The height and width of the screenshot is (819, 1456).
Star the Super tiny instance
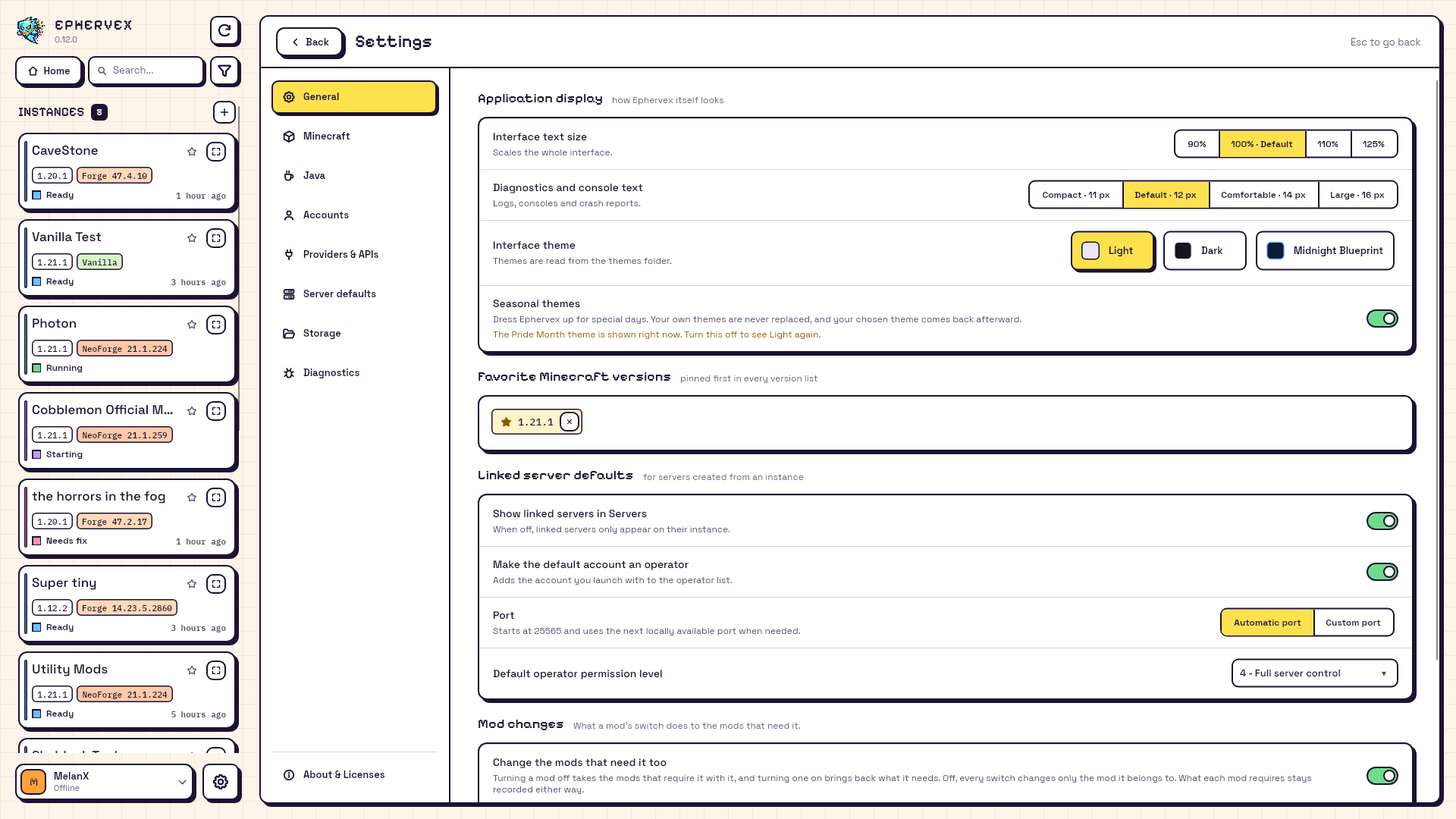coord(192,584)
